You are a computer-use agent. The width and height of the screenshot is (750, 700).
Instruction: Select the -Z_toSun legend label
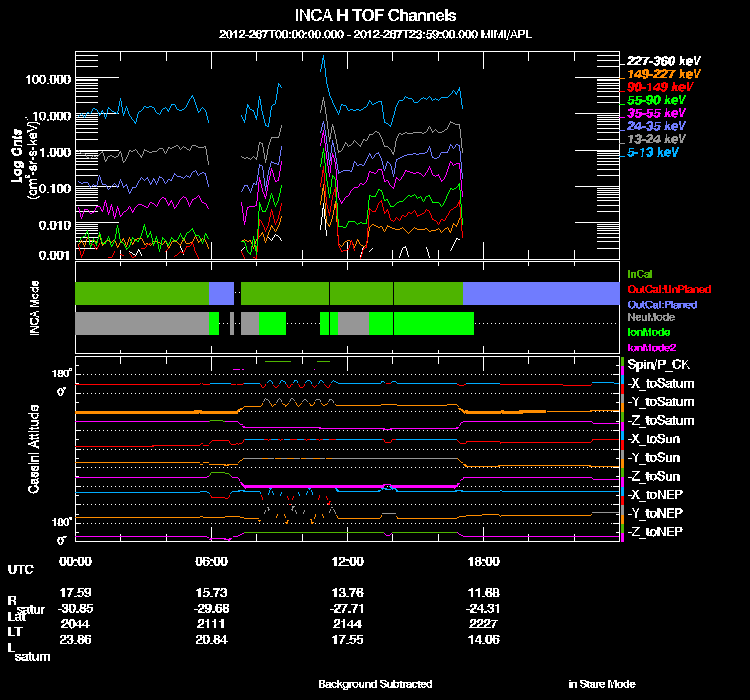[x=655, y=475]
